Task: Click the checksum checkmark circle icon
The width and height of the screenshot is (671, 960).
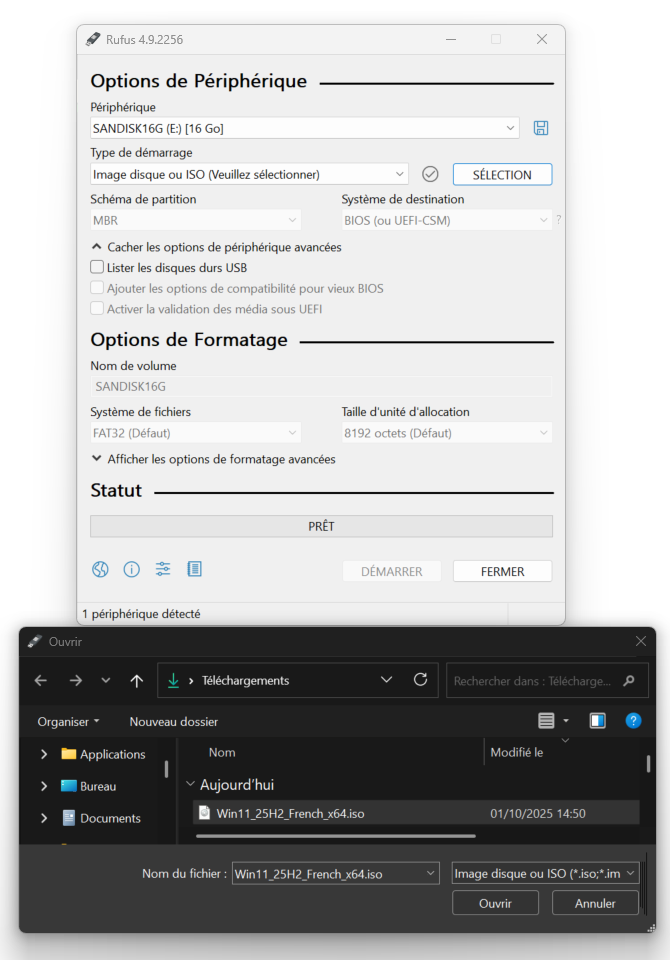Action: tap(430, 174)
